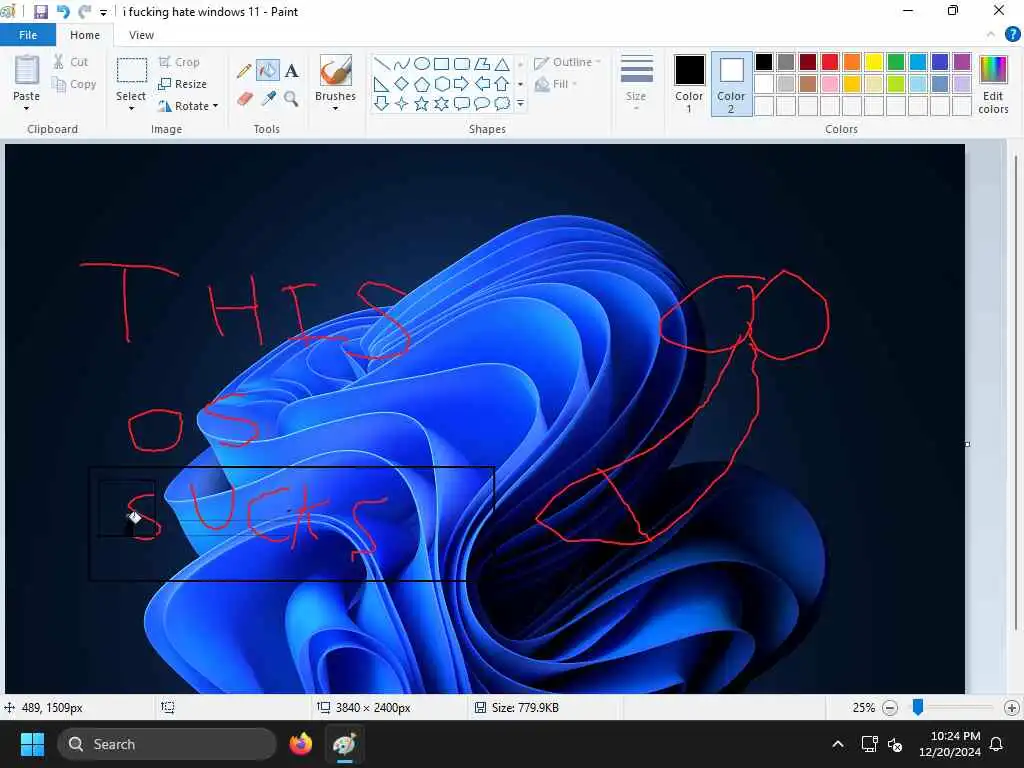Open the Windows Start menu

click(32, 744)
